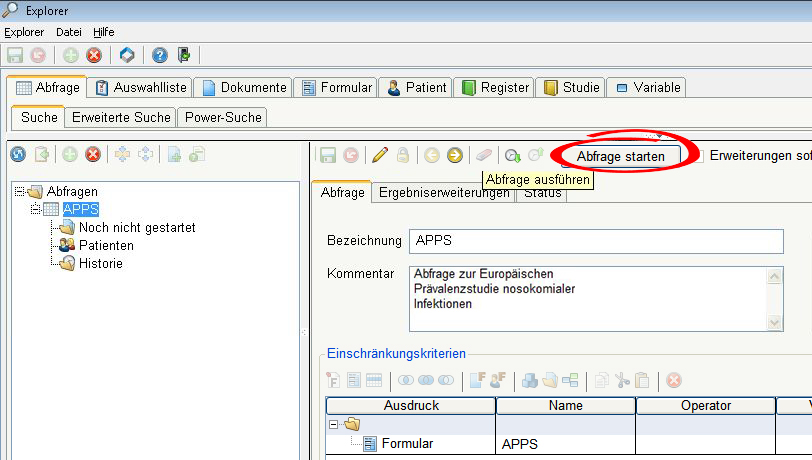This screenshot has height=460, width=812.
Task: Click the green plus in main toolbar
Action: (x=70, y=55)
